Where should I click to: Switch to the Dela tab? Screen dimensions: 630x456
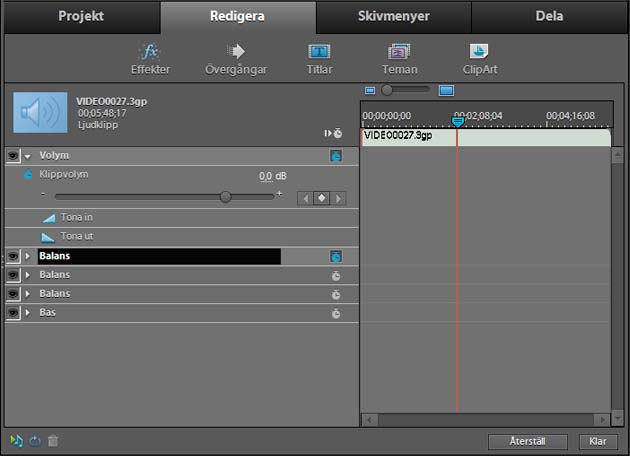click(549, 16)
